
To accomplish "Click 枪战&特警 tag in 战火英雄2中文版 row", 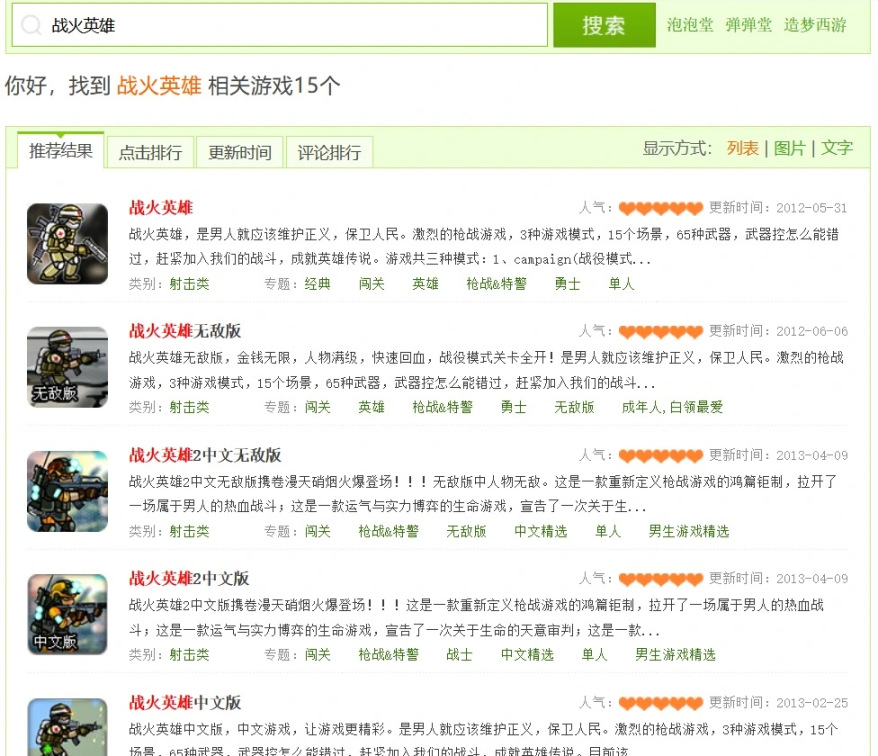I will coord(389,655).
